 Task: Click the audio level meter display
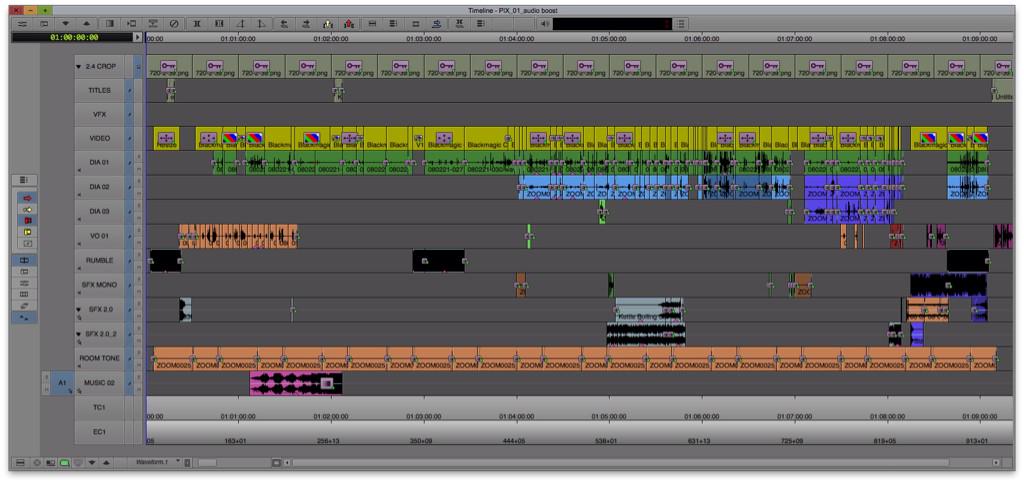pyautogui.click(x=612, y=23)
